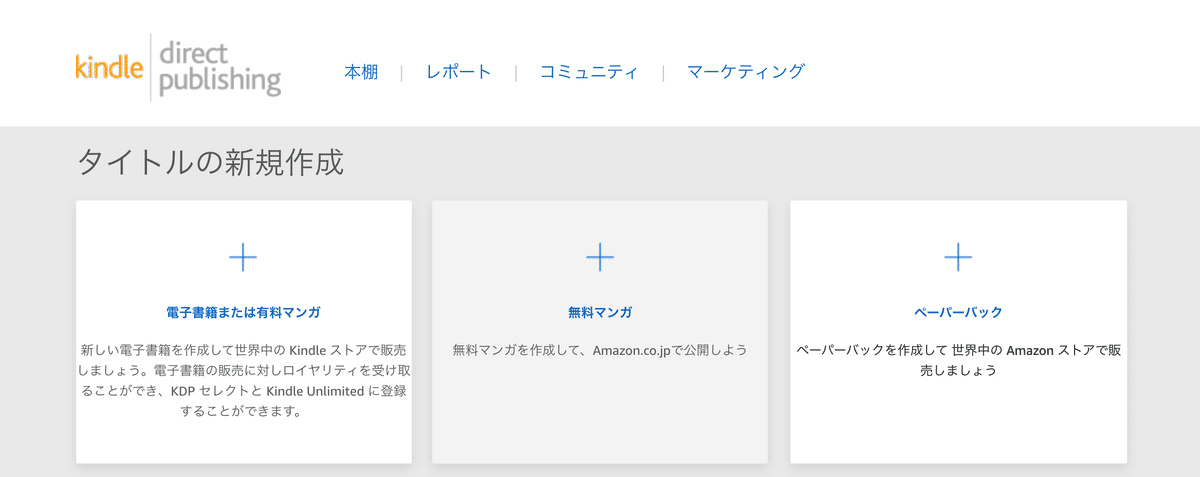Select the マーケティング menu item
Screen dimensions: 1200x477
coord(746,72)
